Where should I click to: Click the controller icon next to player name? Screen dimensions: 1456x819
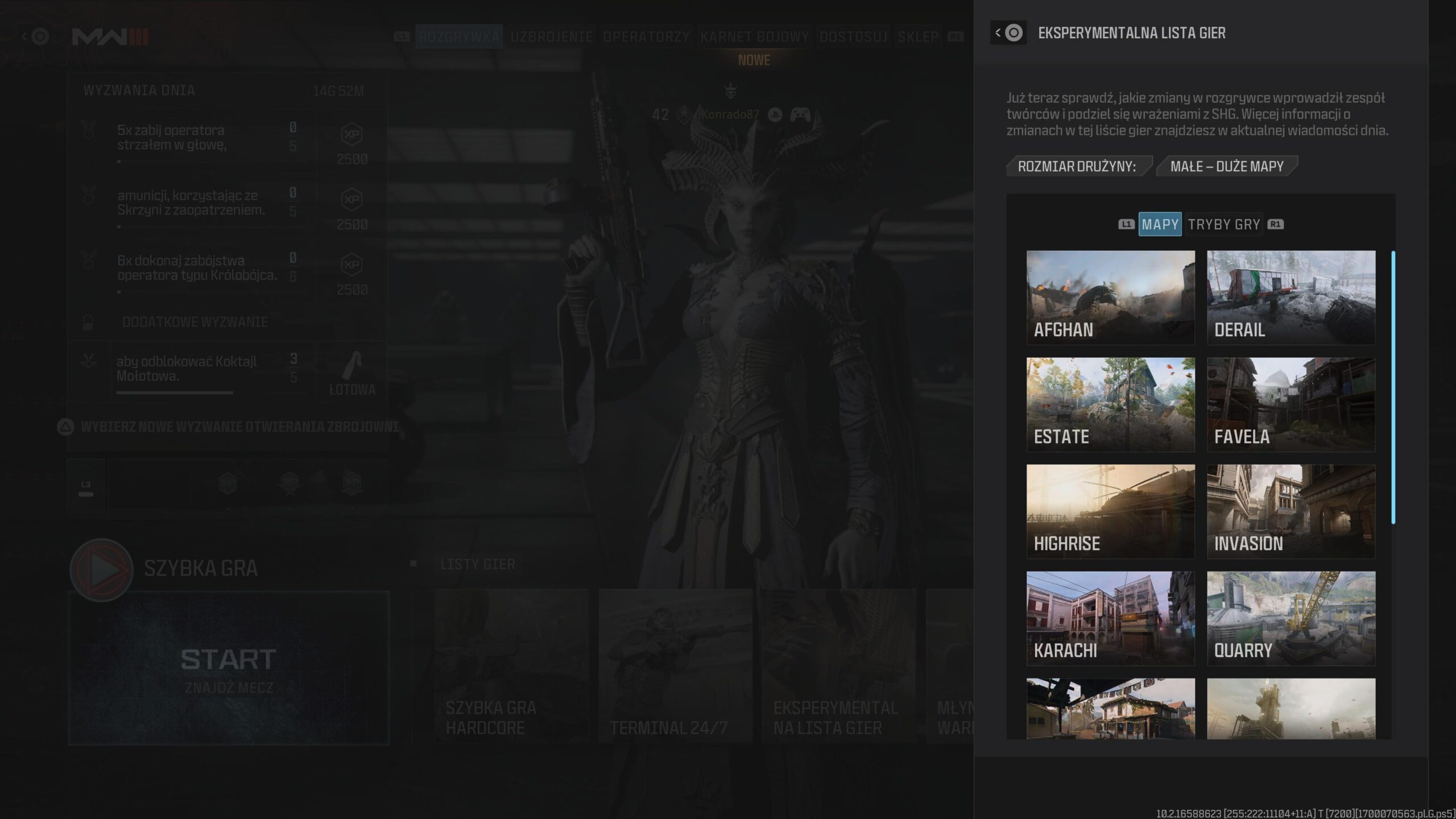pos(800,114)
